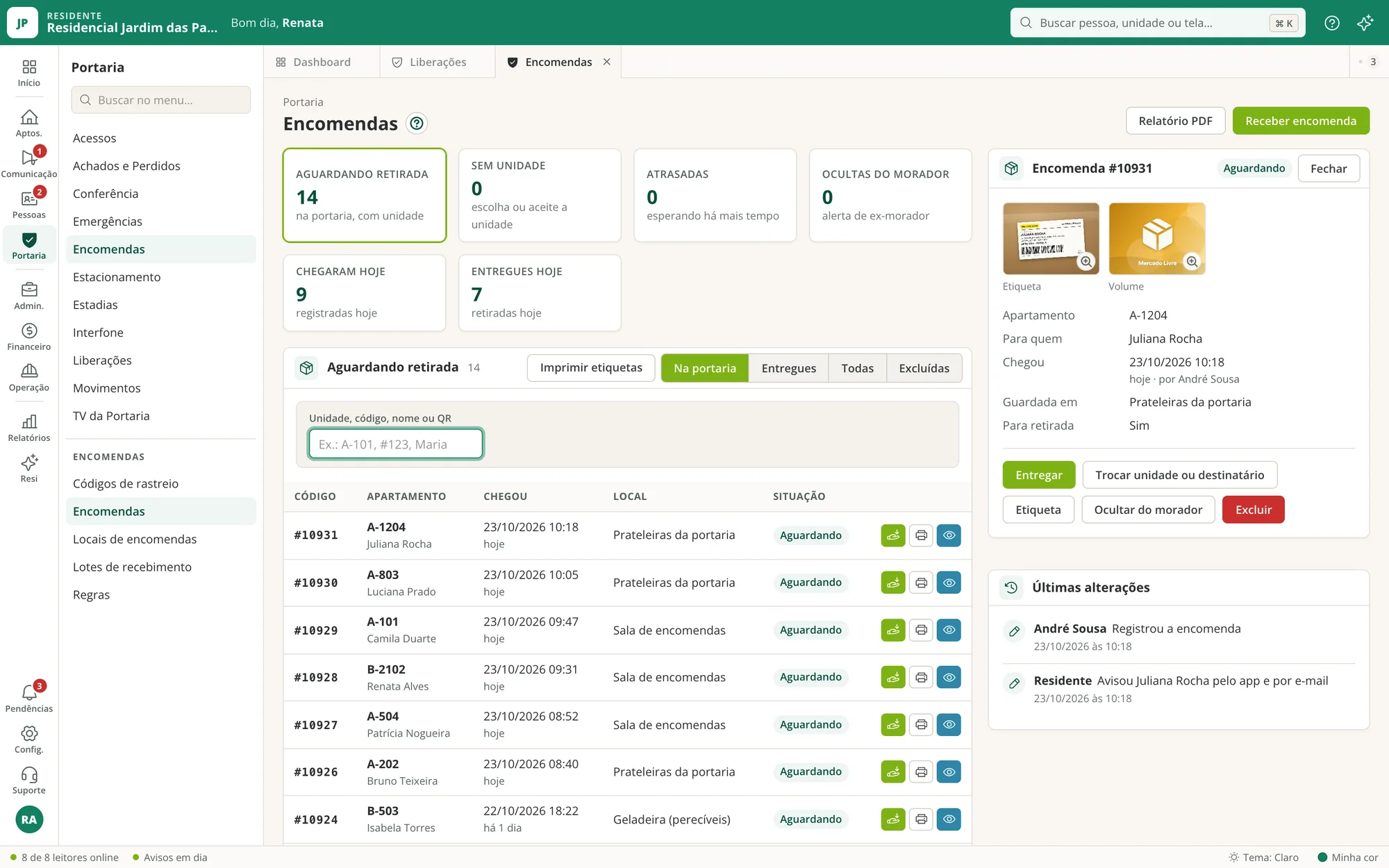This screenshot has width=1389, height=868.
Task: Open Locais de encomendas in the menu
Action: tap(135, 539)
